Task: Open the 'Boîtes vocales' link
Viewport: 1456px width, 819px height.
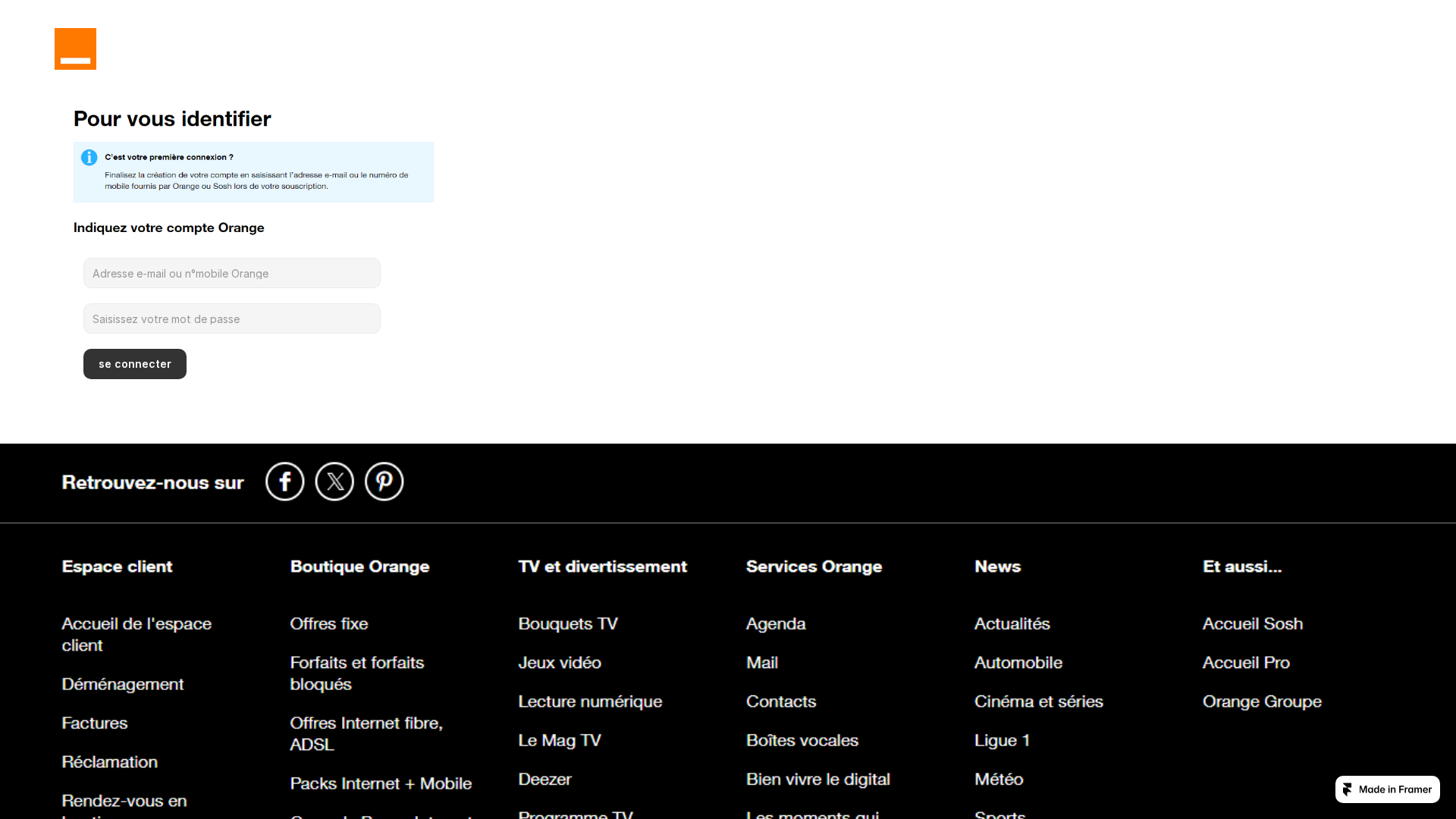Action: [802, 740]
